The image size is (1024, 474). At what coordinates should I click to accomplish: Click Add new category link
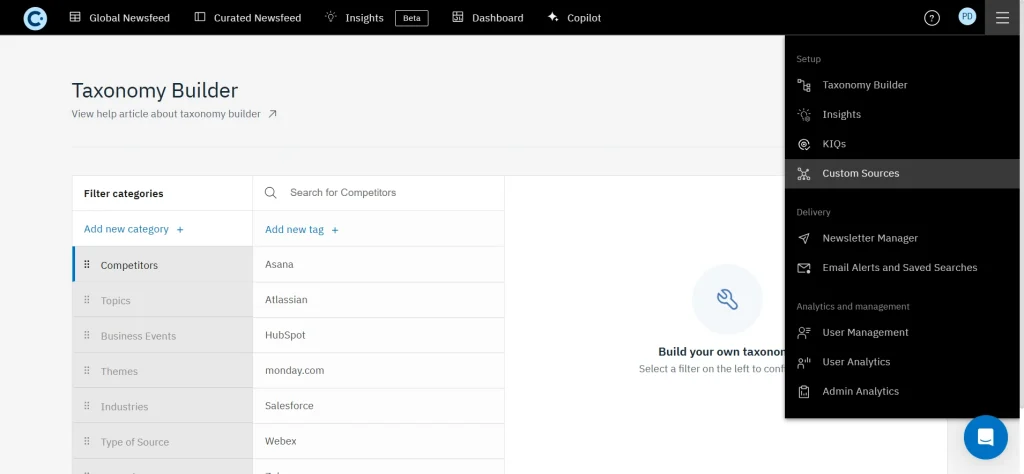pos(126,229)
